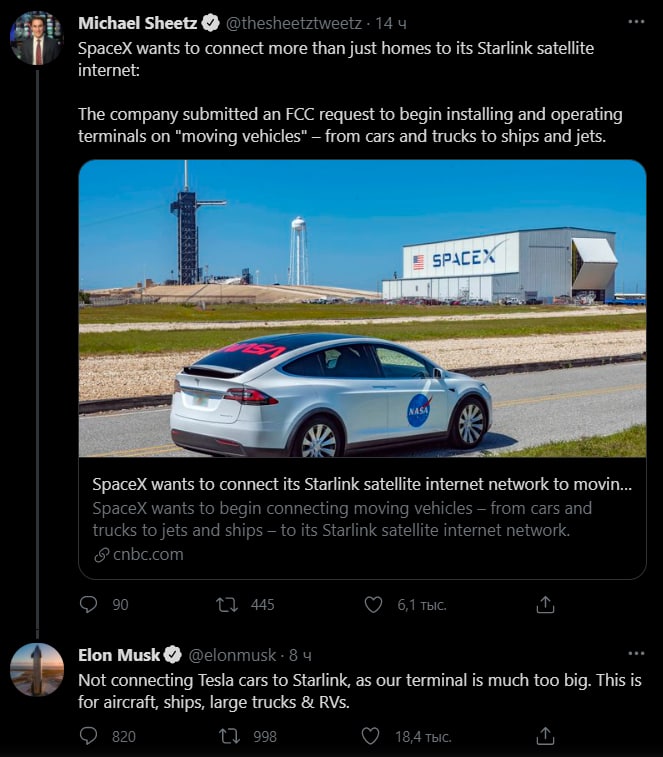Like Michael Sheetz's tweet

373,604
